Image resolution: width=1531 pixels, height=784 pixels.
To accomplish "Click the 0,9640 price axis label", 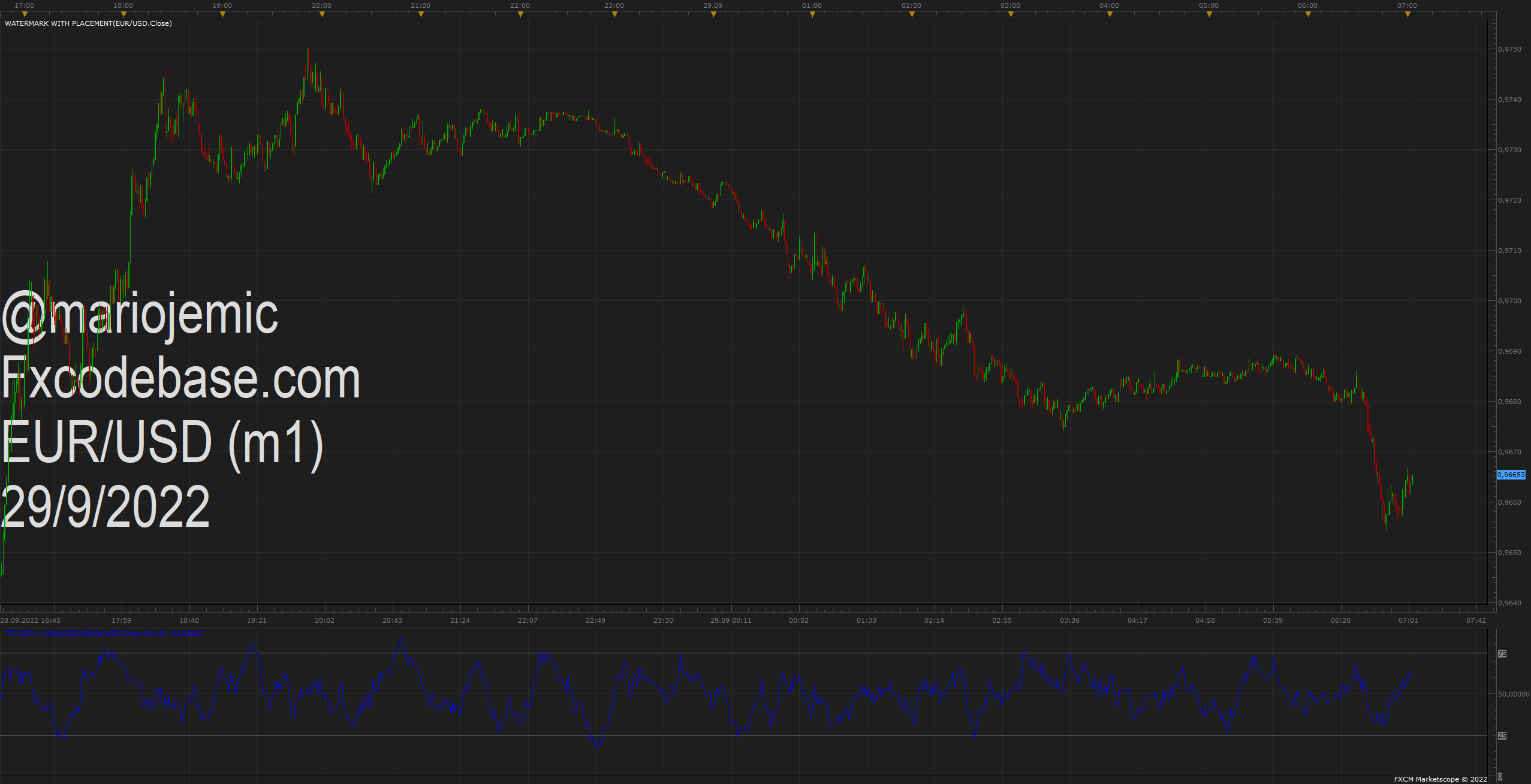I will [1509, 603].
